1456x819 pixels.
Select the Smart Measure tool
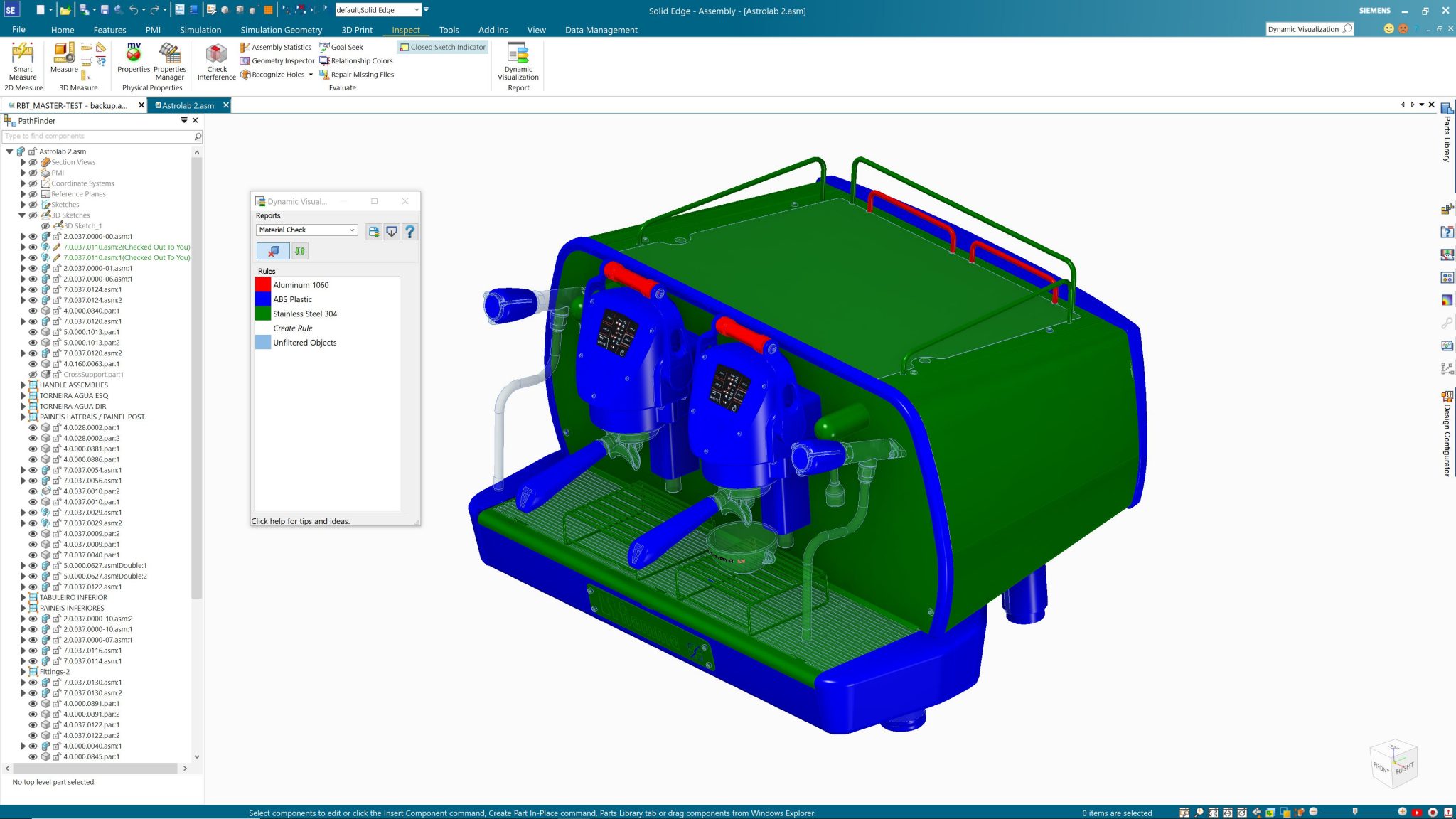click(23, 60)
